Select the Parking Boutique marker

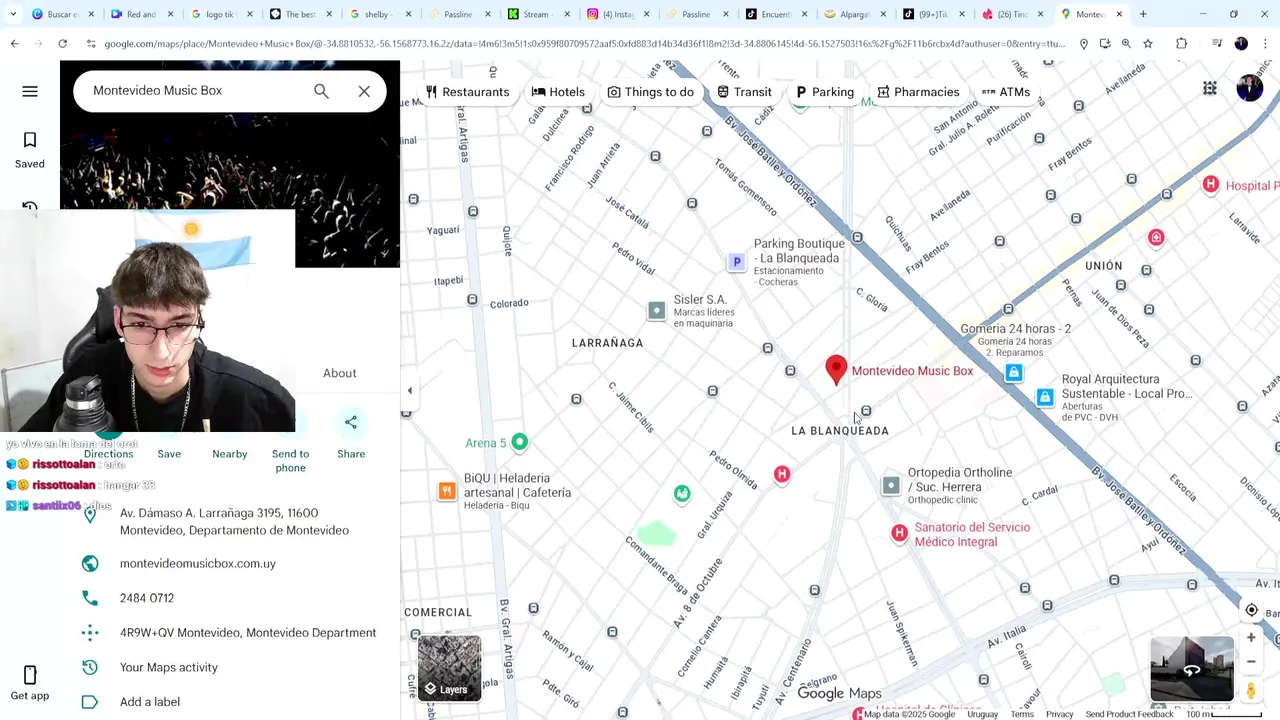(x=737, y=262)
